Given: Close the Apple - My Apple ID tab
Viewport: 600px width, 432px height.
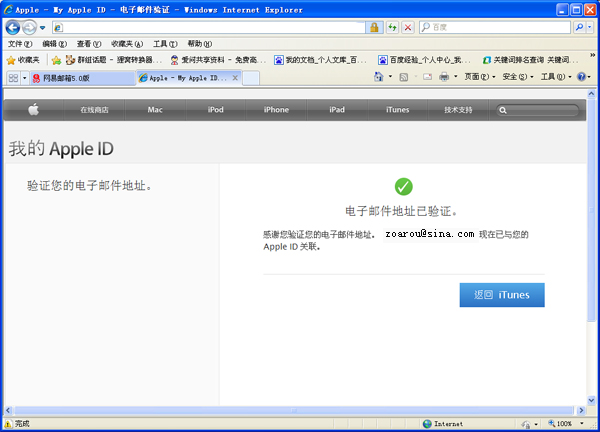Looking at the screenshot, I should [235, 78].
